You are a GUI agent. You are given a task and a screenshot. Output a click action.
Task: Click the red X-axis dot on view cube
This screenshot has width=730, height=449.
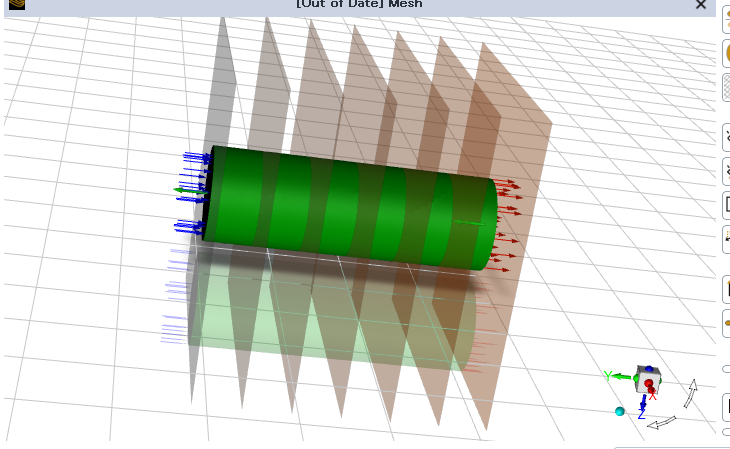pyautogui.click(x=649, y=383)
